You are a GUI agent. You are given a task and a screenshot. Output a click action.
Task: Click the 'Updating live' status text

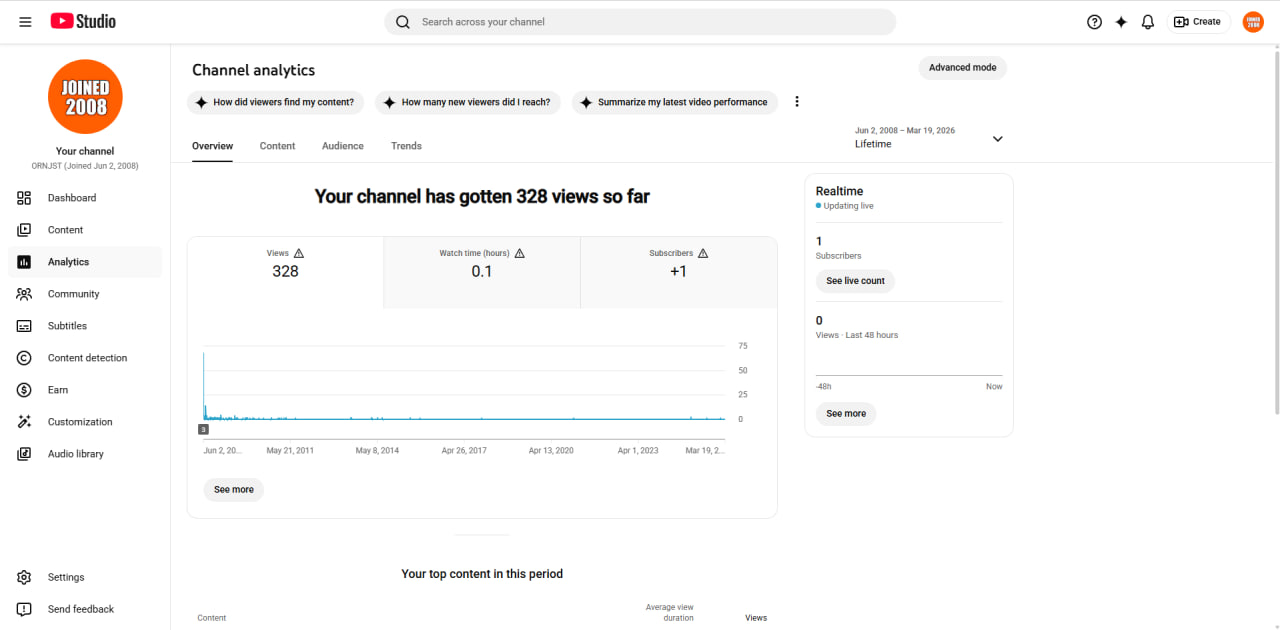[x=848, y=206]
